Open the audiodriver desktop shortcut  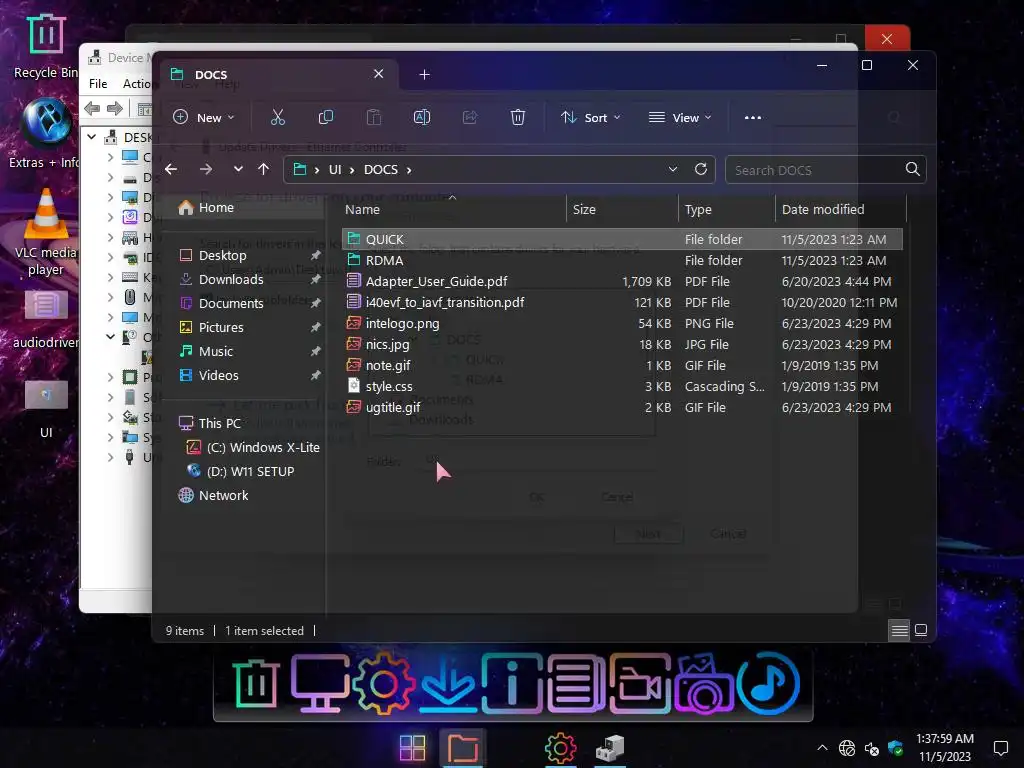point(46,319)
